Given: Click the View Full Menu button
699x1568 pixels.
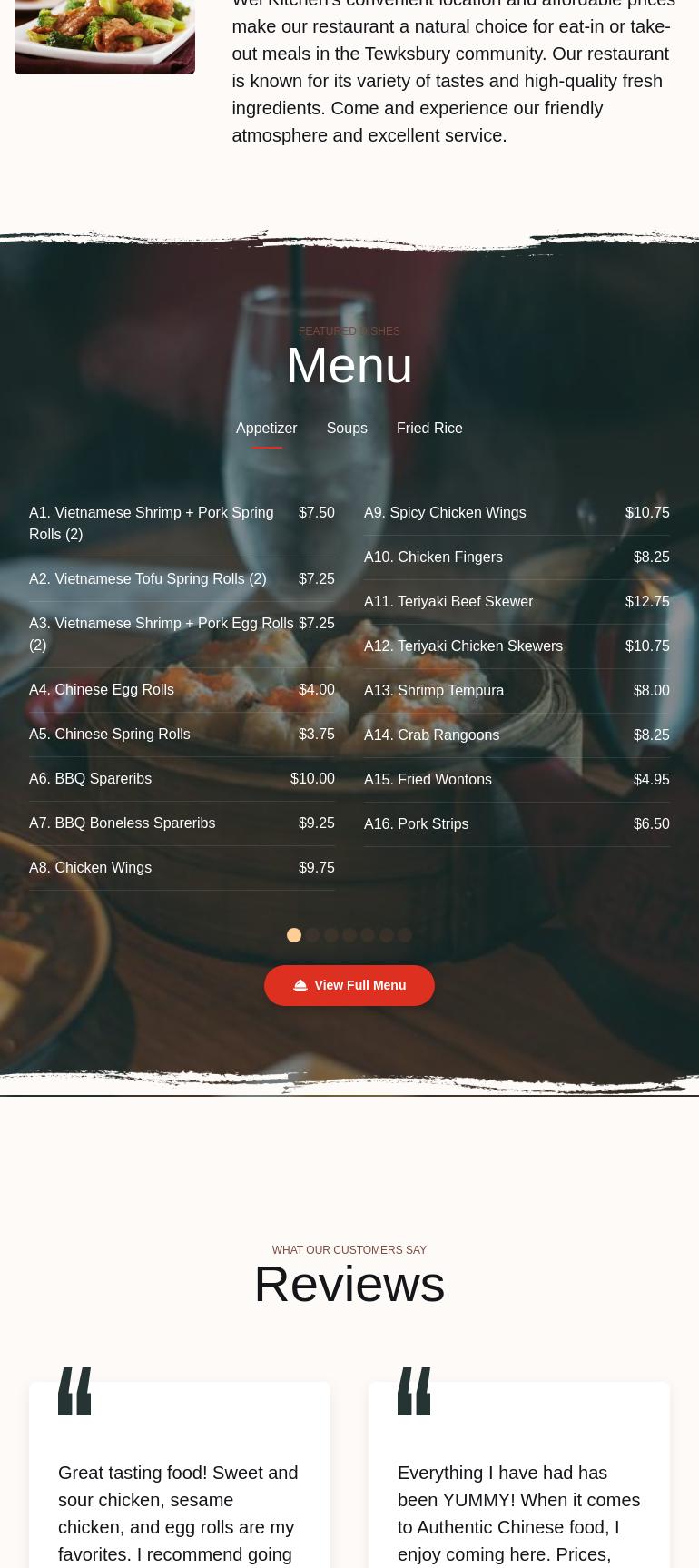Looking at the screenshot, I should point(349,985).
